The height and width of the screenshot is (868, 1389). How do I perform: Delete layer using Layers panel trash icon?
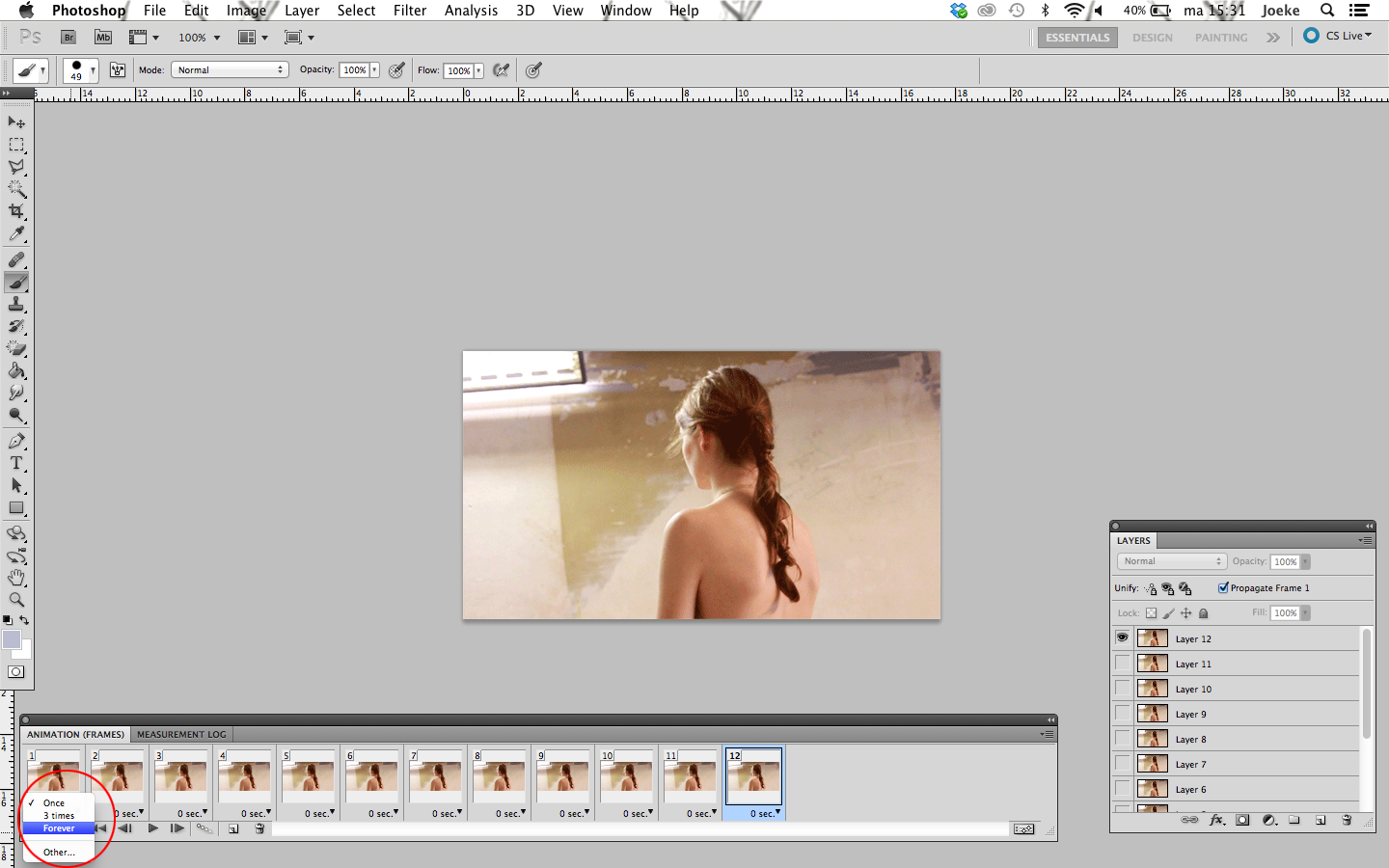click(1347, 820)
